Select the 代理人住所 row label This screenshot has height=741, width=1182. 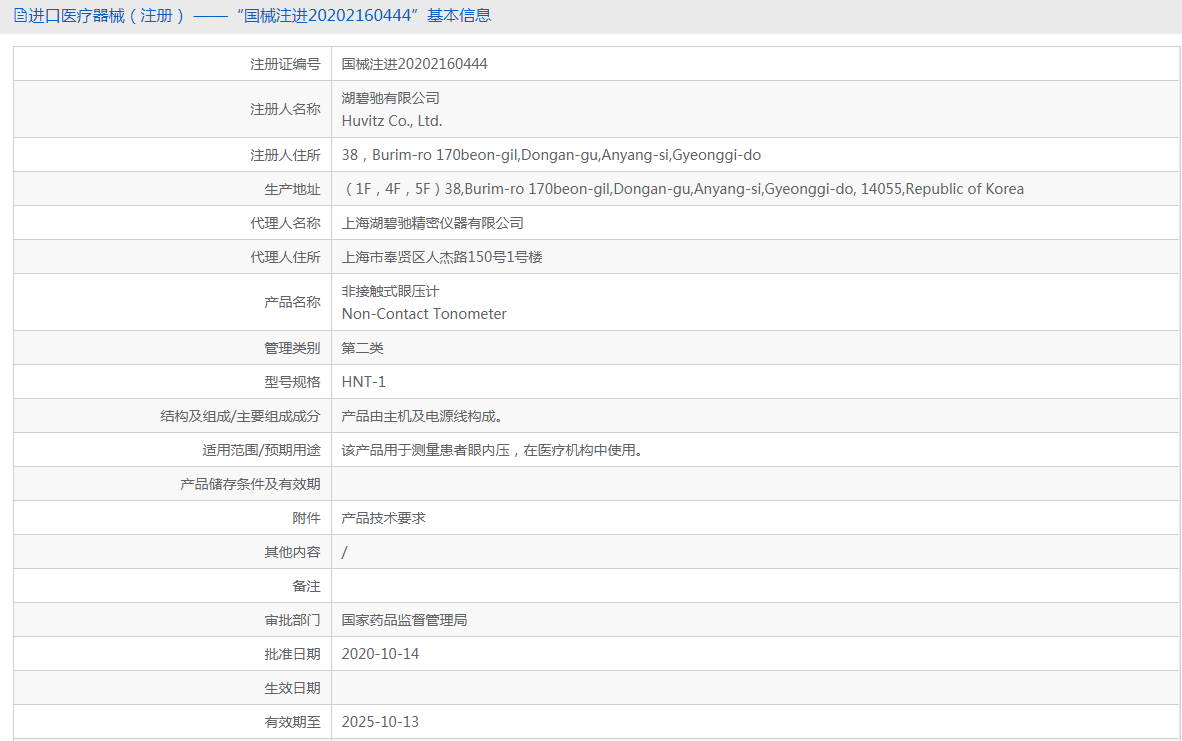285,257
